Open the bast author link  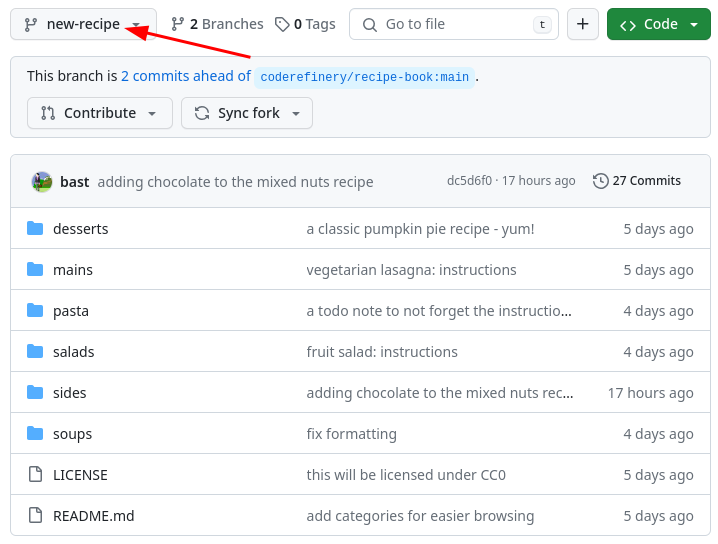tap(75, 182)
